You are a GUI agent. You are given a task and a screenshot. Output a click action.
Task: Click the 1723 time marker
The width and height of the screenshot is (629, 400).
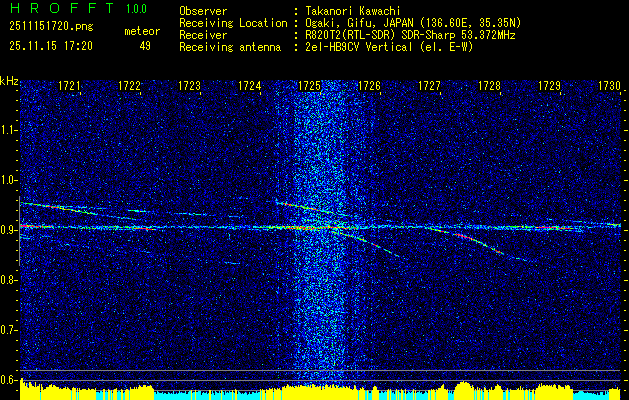pos(189,85)
